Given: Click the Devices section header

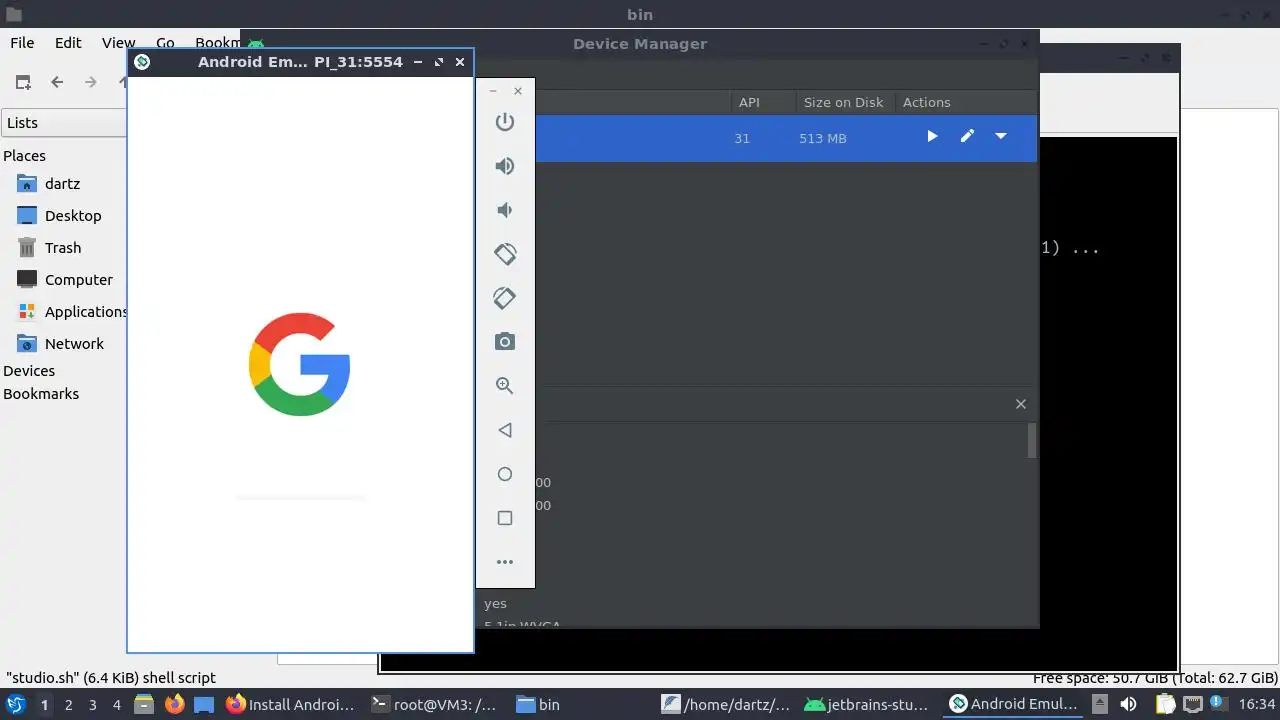Looking at the screenshot, I should (x=29, y=371).
